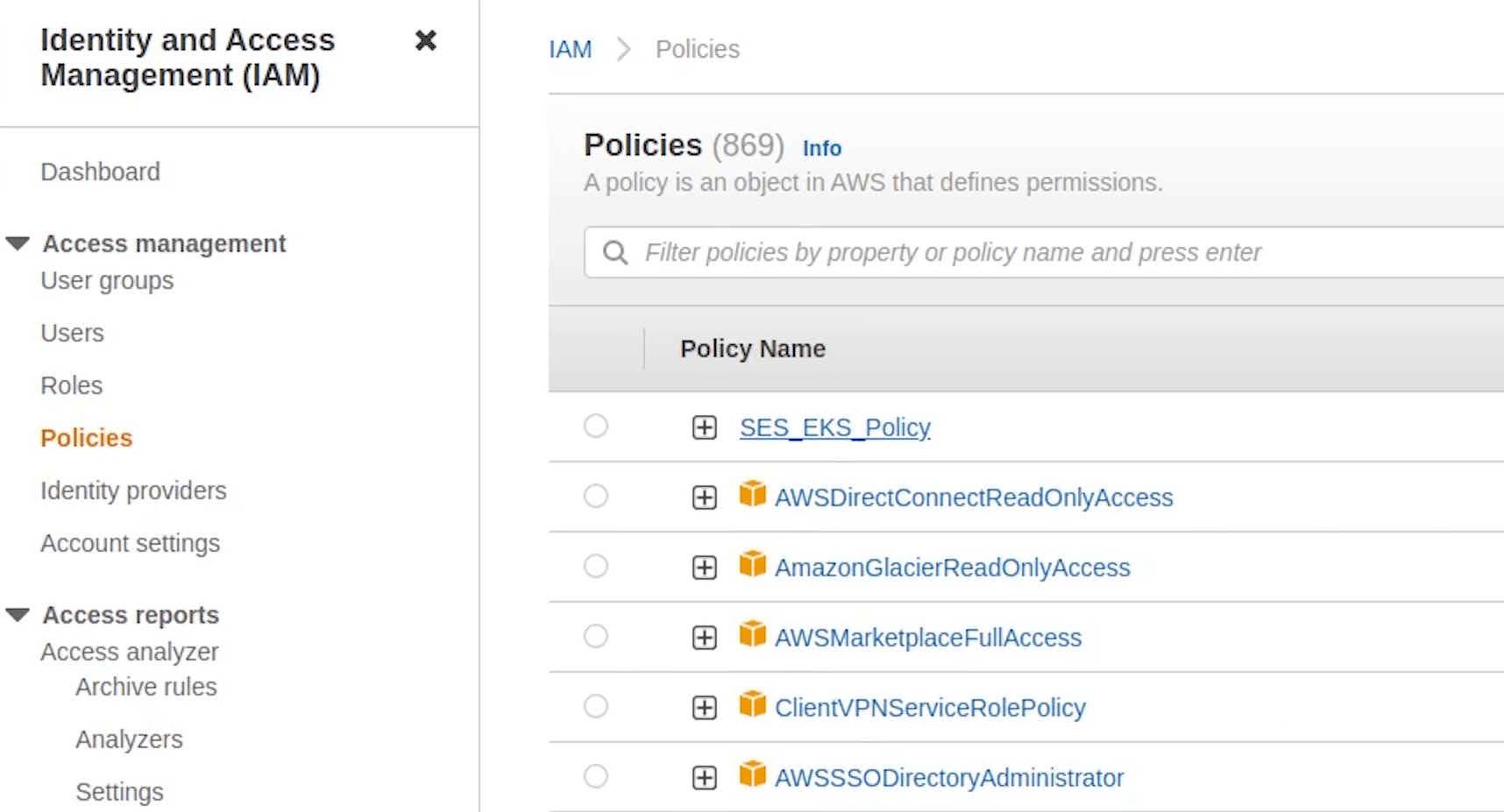Open Roles in the sidebar
This screenshot has width=1504, height=812.
click(71, 385)
